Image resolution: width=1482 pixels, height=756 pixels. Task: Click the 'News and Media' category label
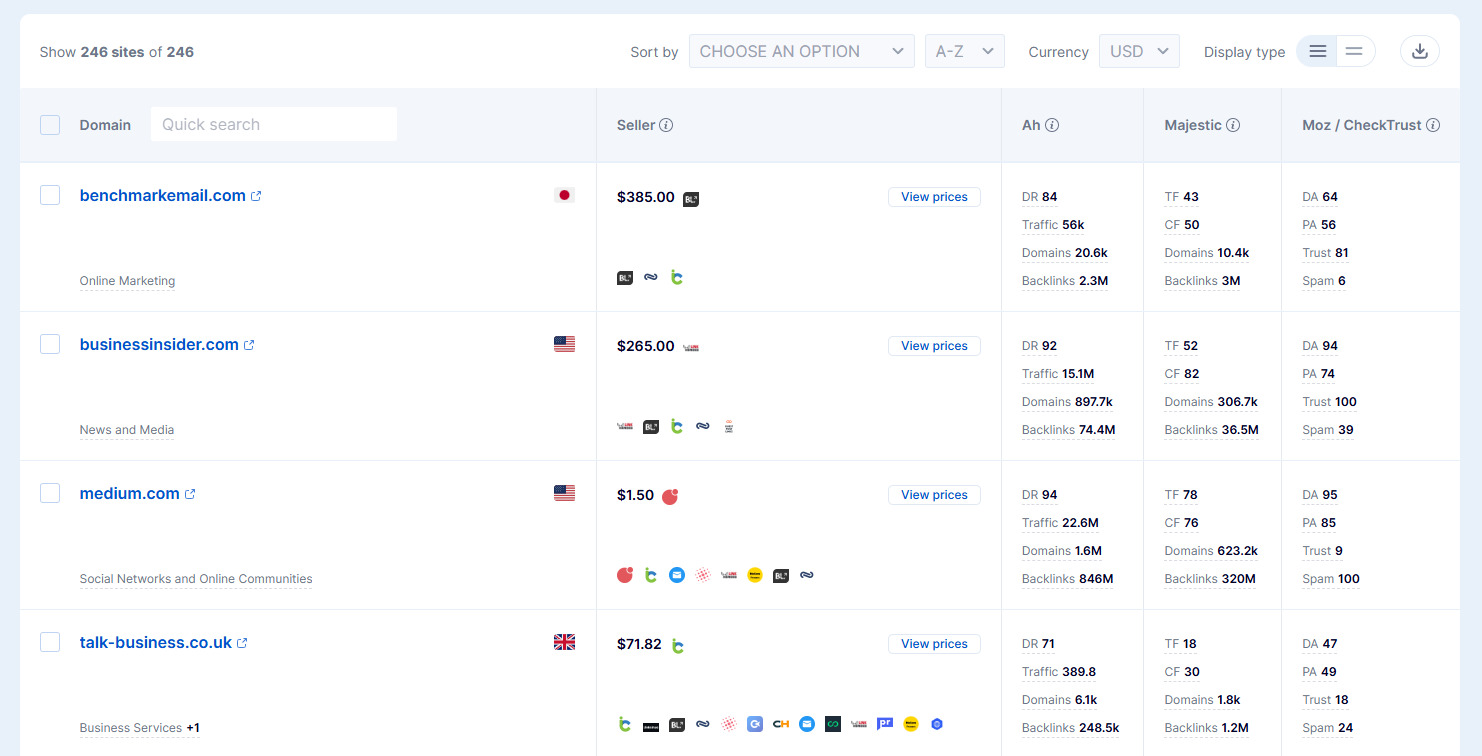pyautogui.click(x=127, y=430)
